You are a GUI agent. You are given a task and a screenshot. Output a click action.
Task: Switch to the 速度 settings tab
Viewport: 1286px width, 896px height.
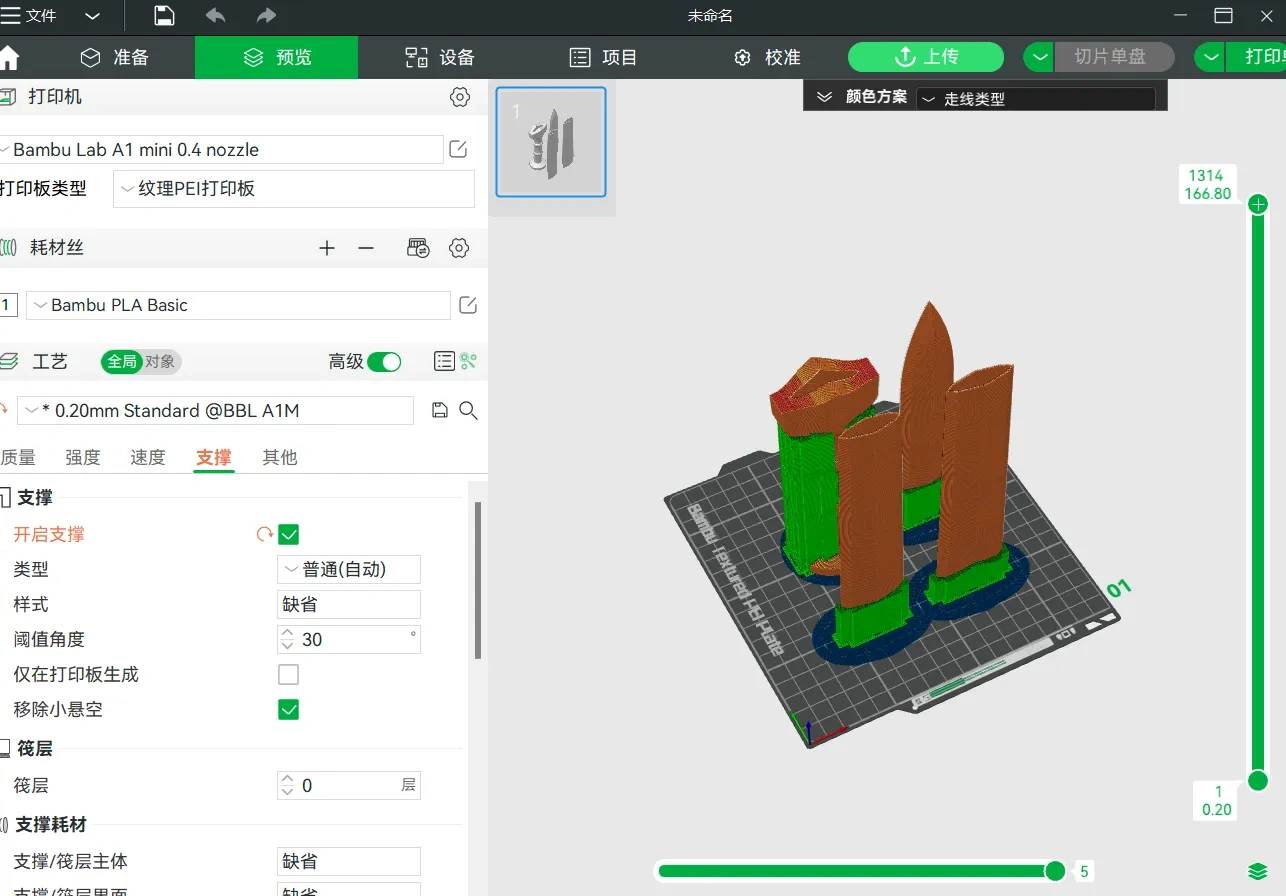point(148,457)
